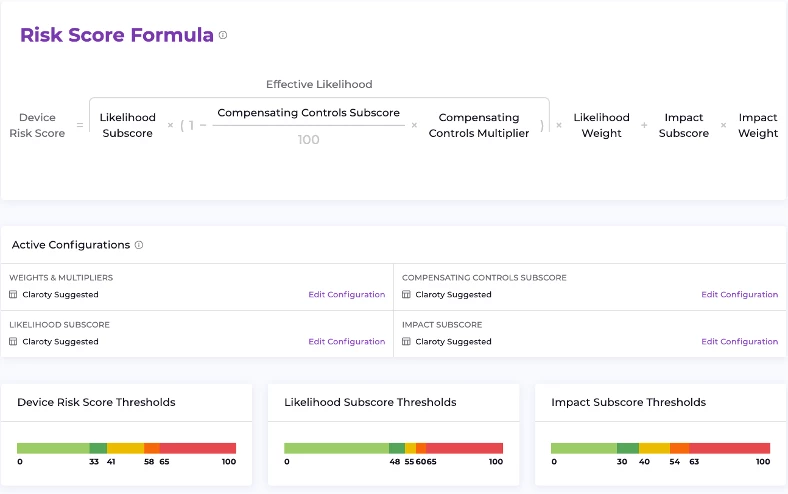
Task: Click yellow segment of Device Risk Score bar
Action: pyautogui.click(x=125, y=448)
